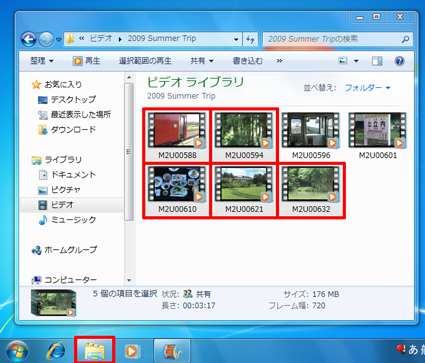
Task: Select the ビデオ breadcrumb in address bar
Action: [x=101, y=39]
